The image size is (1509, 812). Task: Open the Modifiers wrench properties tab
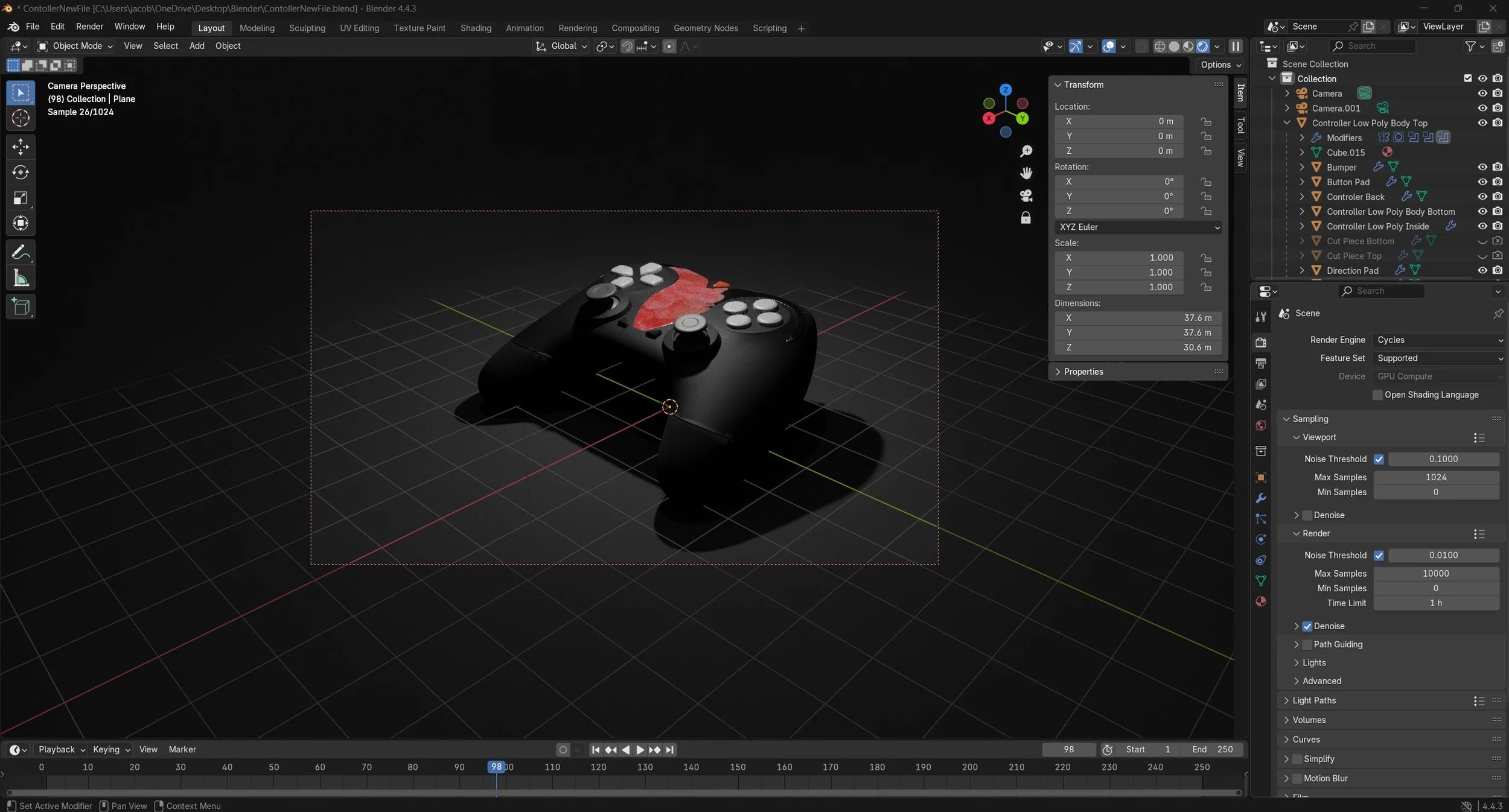(1261, 498)
